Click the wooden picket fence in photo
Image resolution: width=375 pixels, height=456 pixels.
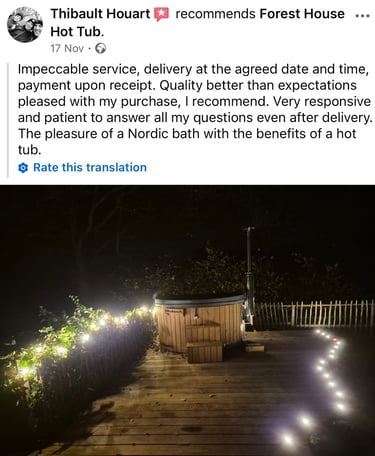point(314,314)
